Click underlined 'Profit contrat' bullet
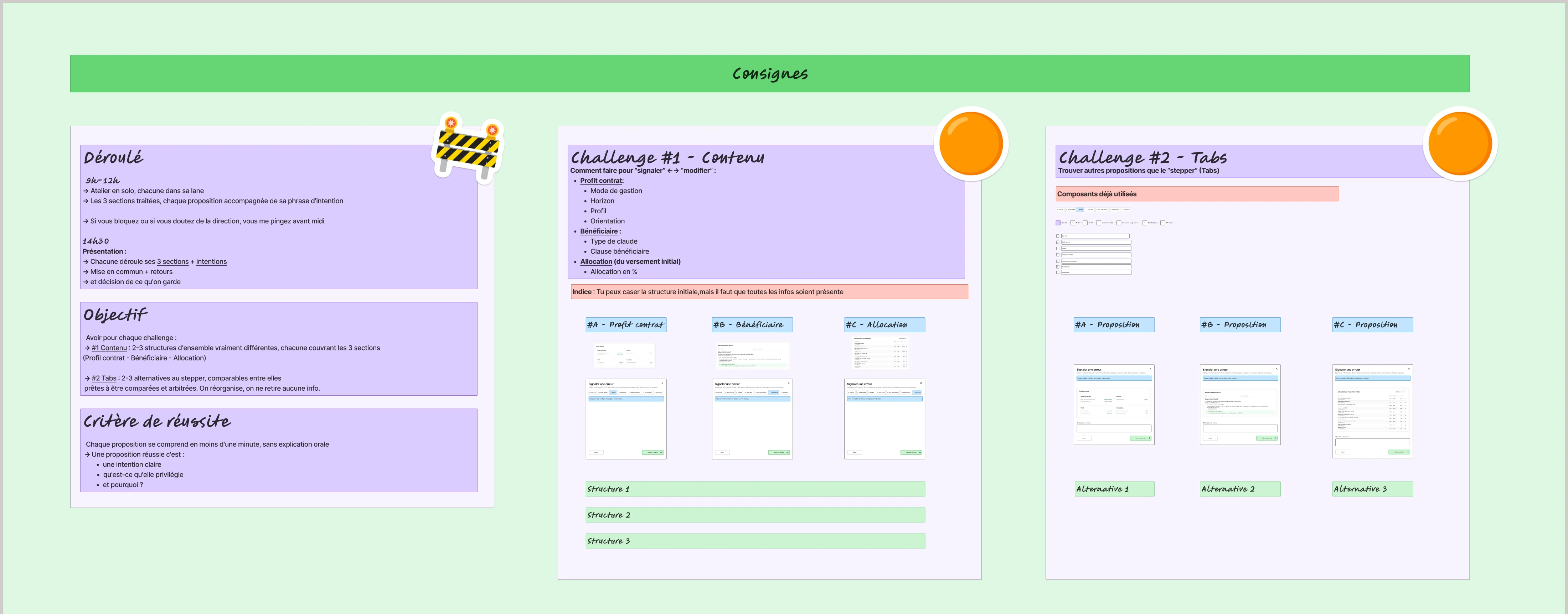This screenshot has width=1568, height=614. (602, 181)
